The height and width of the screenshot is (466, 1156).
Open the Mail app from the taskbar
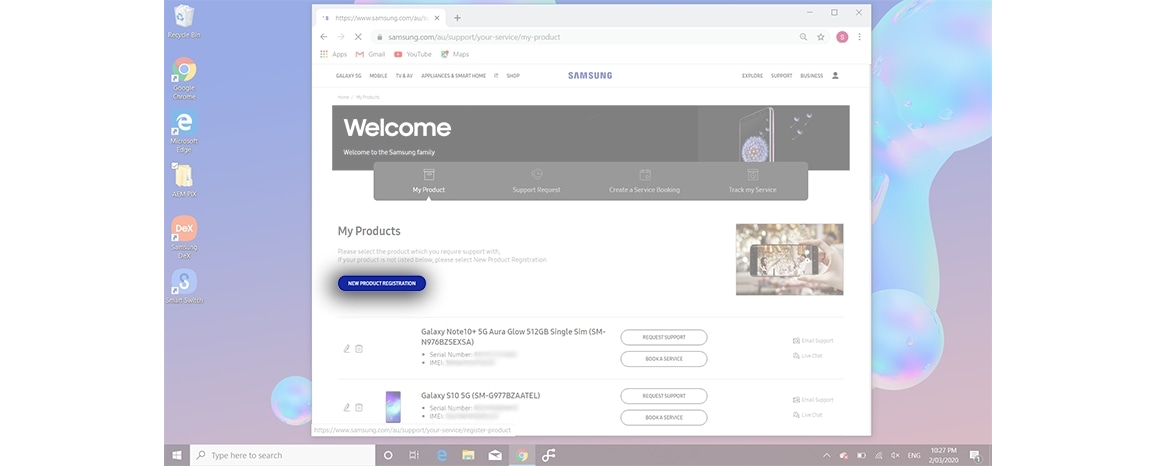495,455
